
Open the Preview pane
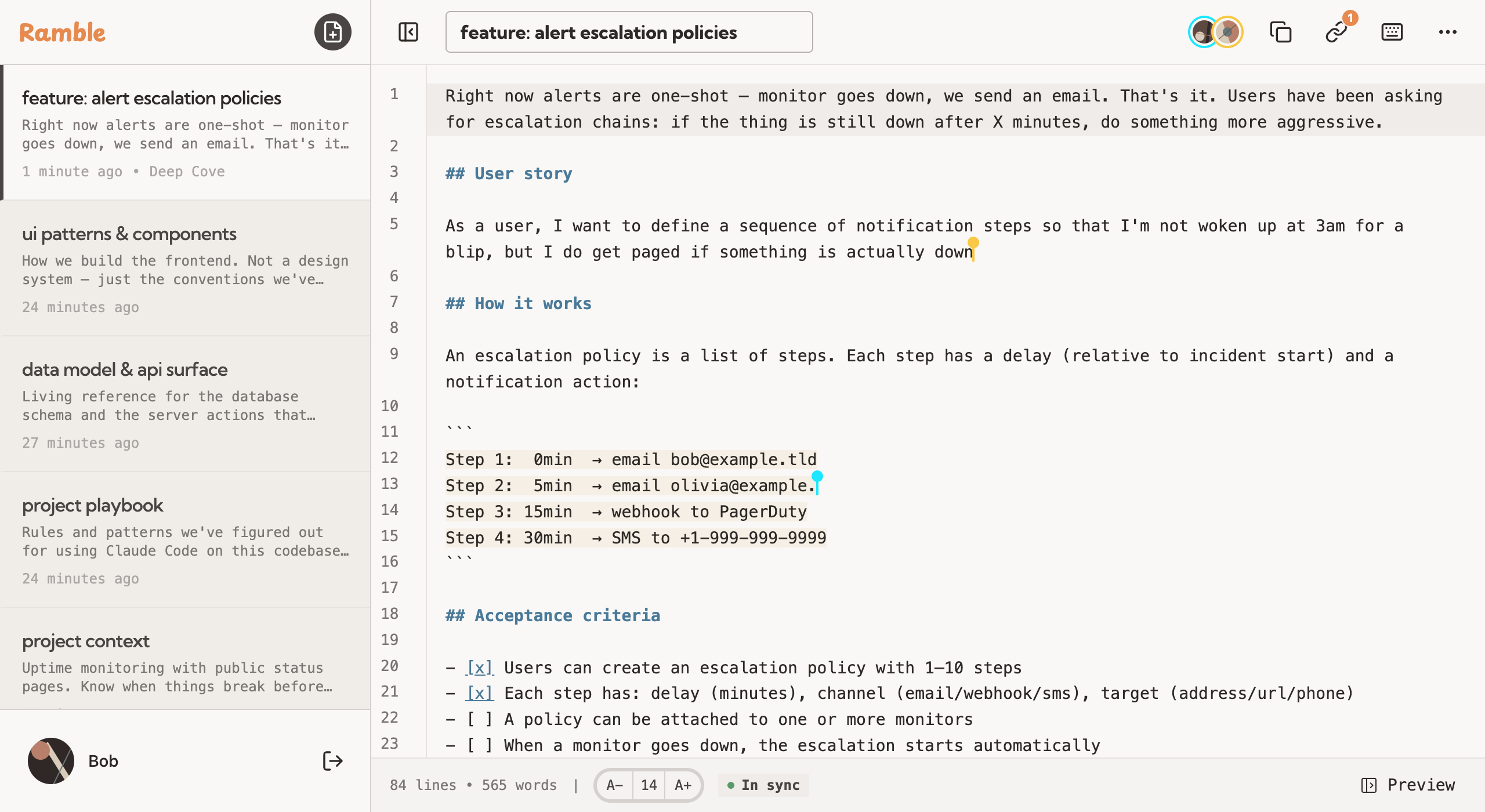pyautogui.click(x=1412, y=785)
